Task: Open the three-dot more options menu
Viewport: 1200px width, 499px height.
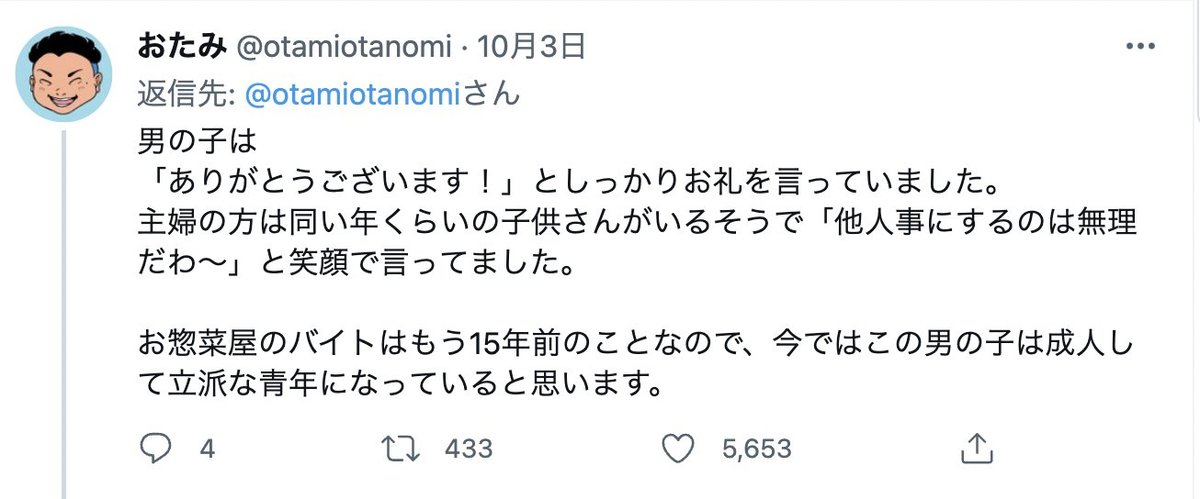Action: tap(1140, 47)
